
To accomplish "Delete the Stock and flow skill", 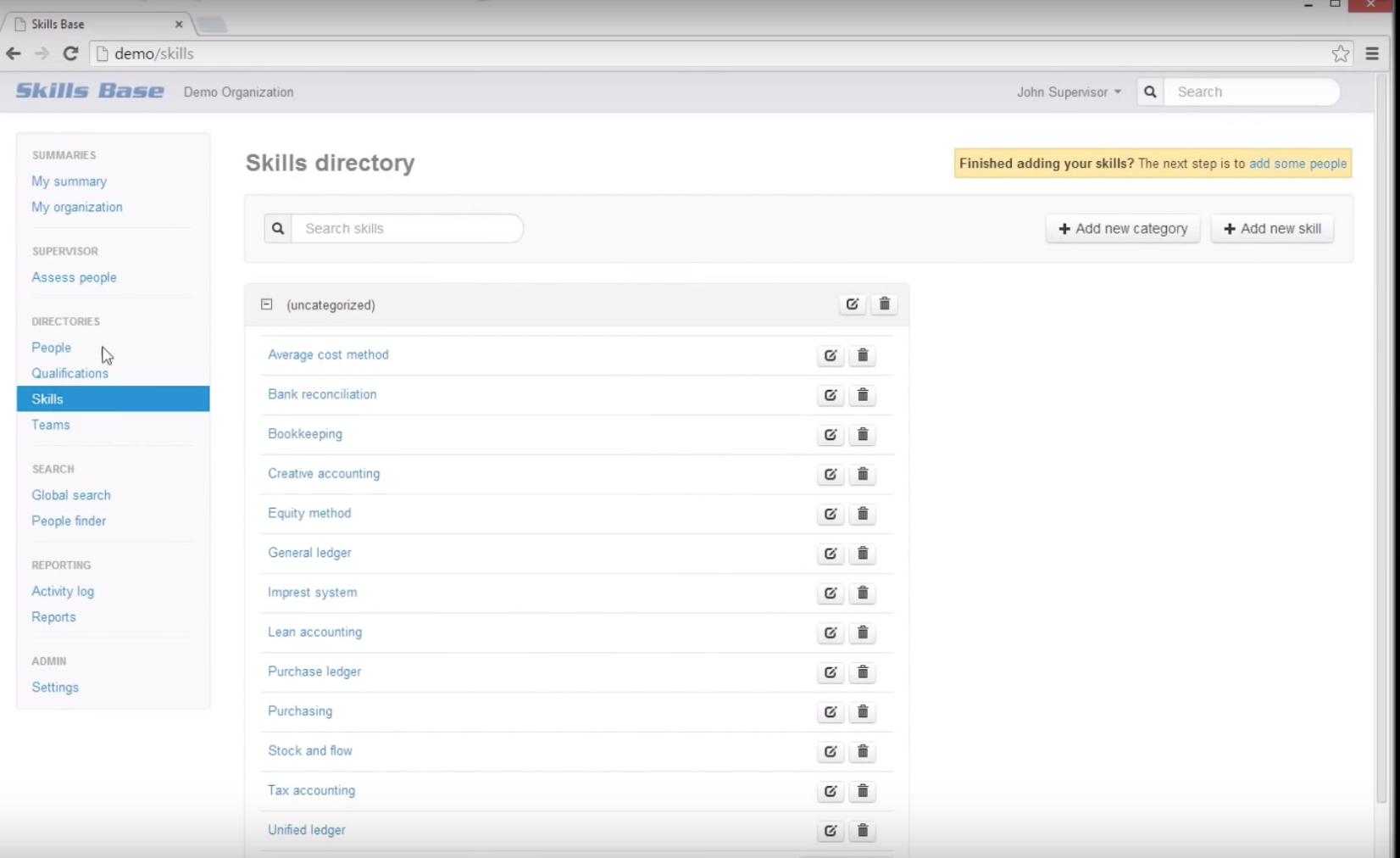I will pos(863,752).
